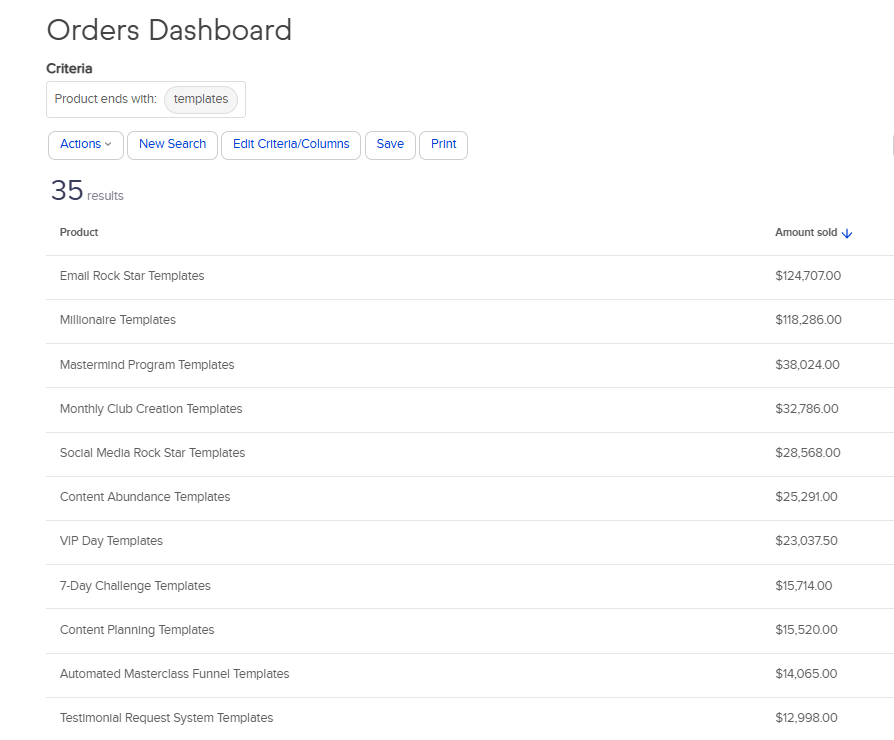The height and width of the screenshot is (740, 894).
Task: Click the Amount sold sort arrow icon
Action: pos(847,233)
